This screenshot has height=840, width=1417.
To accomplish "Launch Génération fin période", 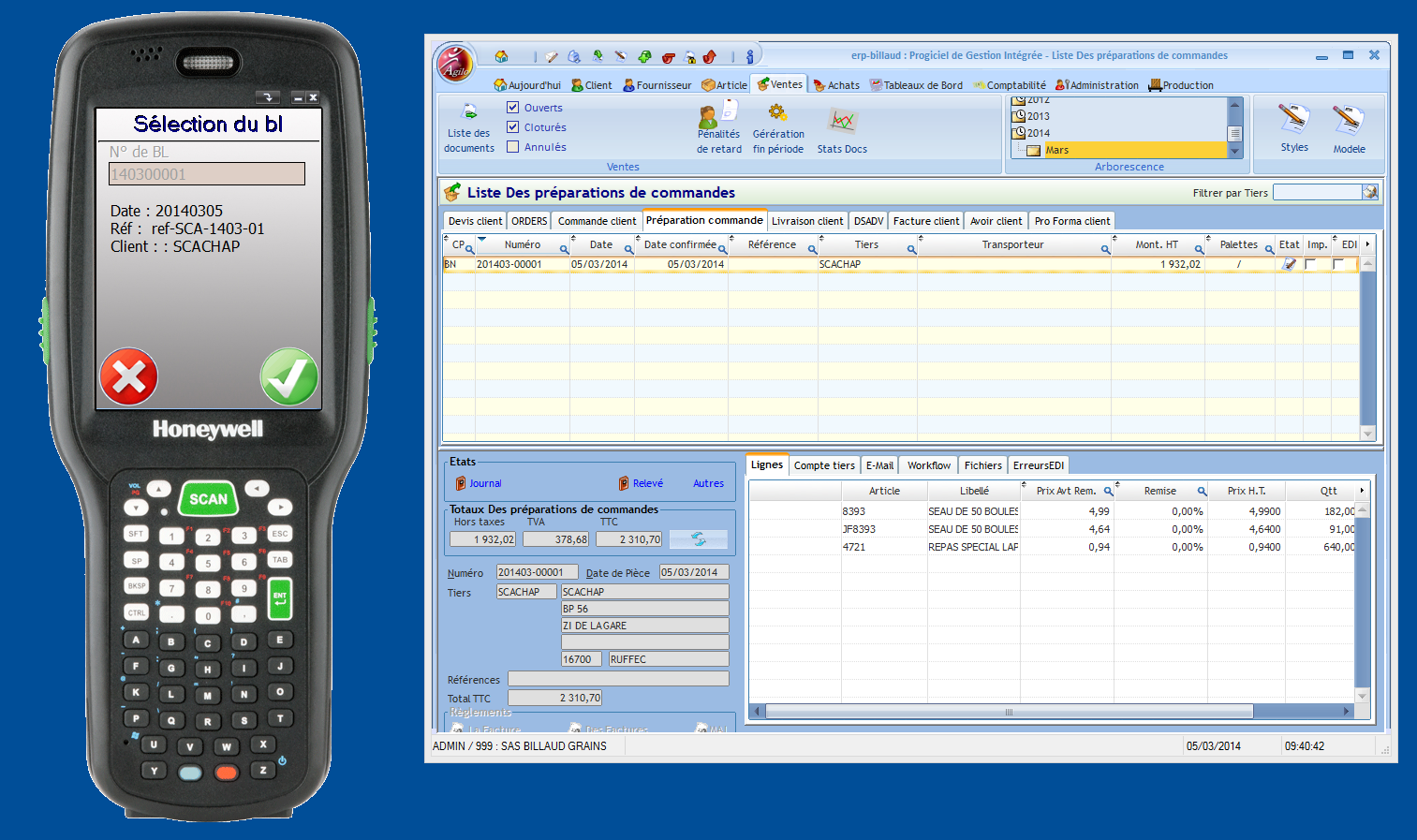I will 778,130.
